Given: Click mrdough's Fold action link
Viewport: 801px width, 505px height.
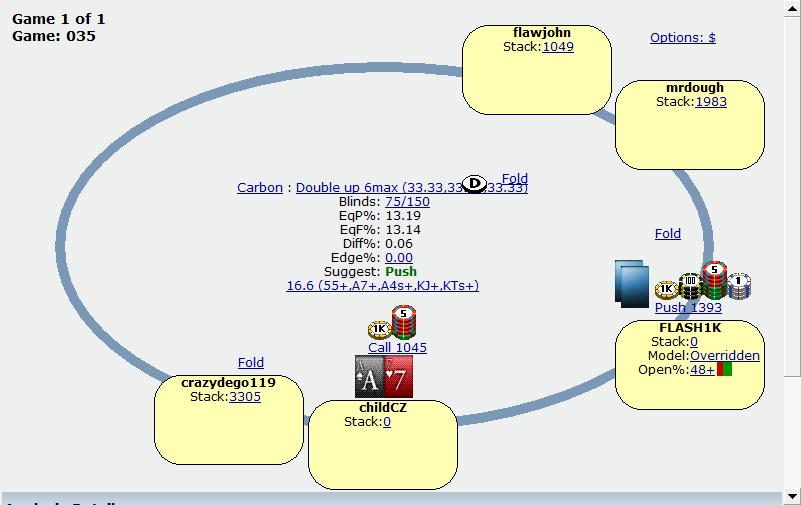Looking at the screenshot, I should click(x=668, y=234).
